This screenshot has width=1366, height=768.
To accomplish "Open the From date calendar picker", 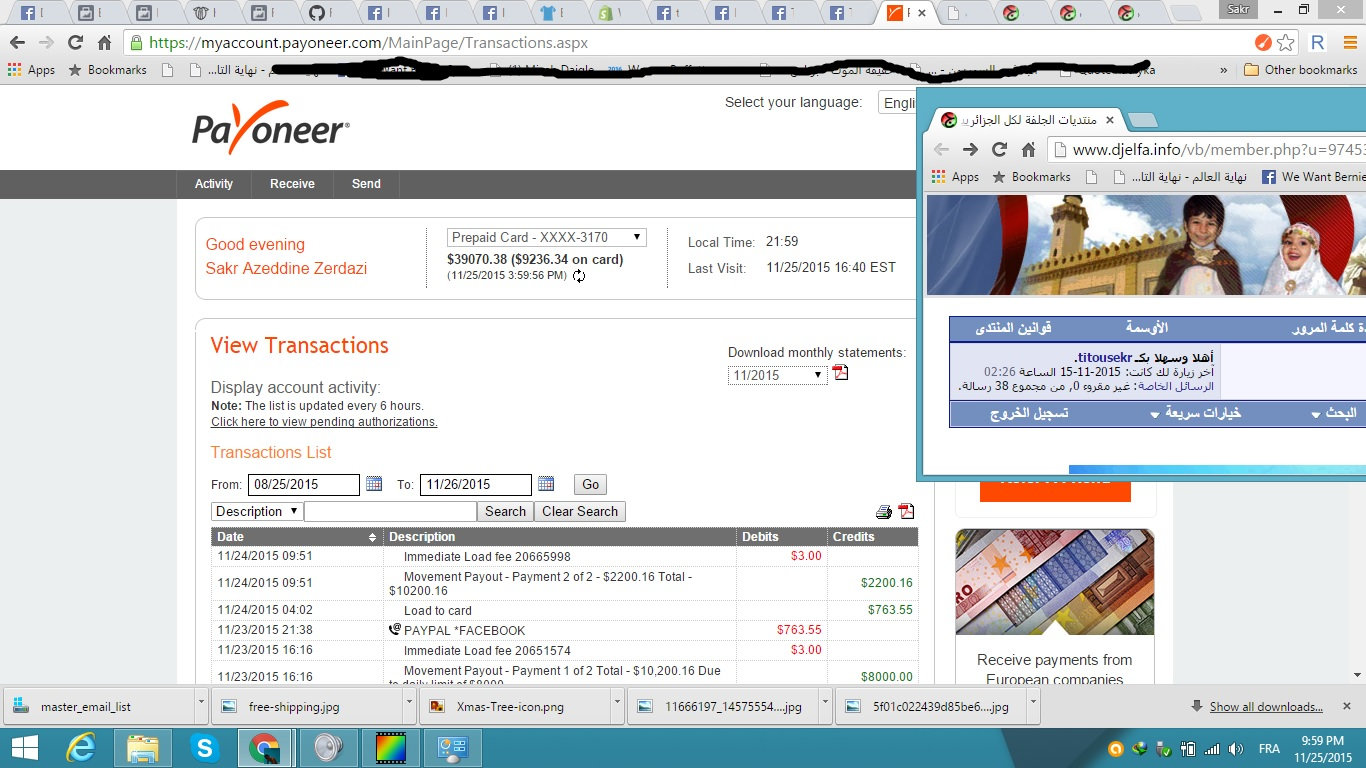I will point(374,484).
